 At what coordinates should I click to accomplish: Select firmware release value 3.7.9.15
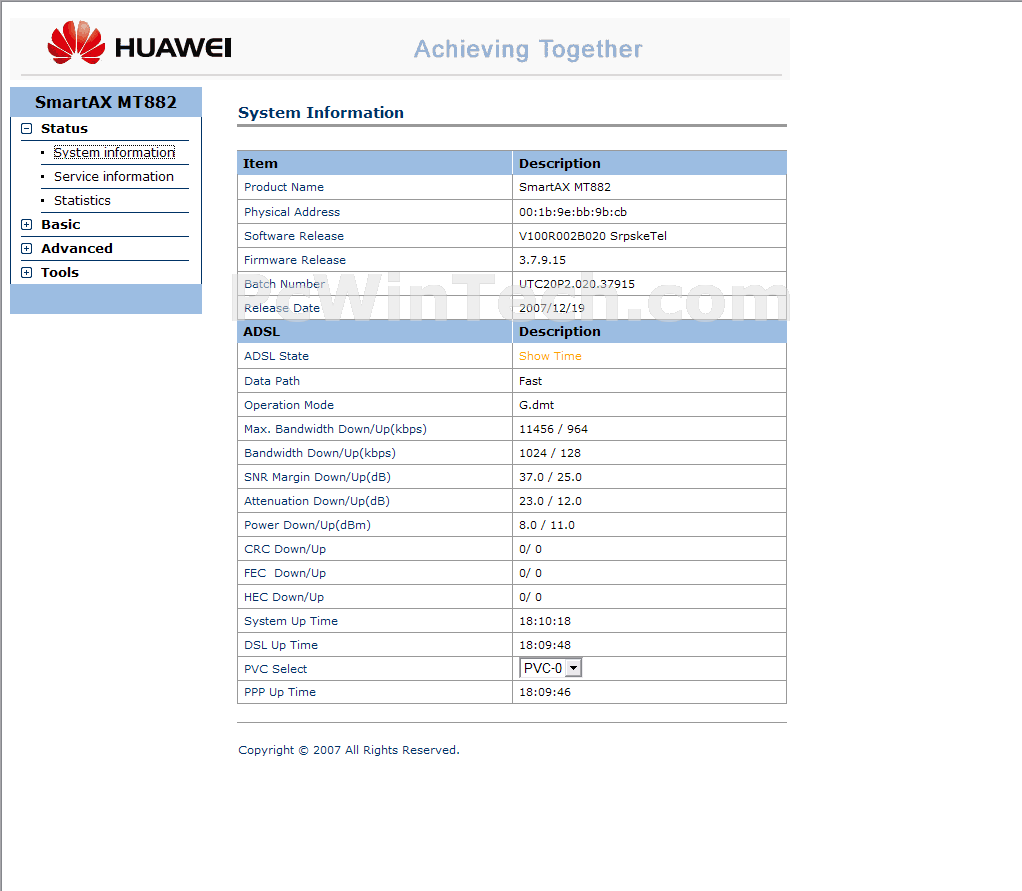pyautogui.click(x=542, y=260)
